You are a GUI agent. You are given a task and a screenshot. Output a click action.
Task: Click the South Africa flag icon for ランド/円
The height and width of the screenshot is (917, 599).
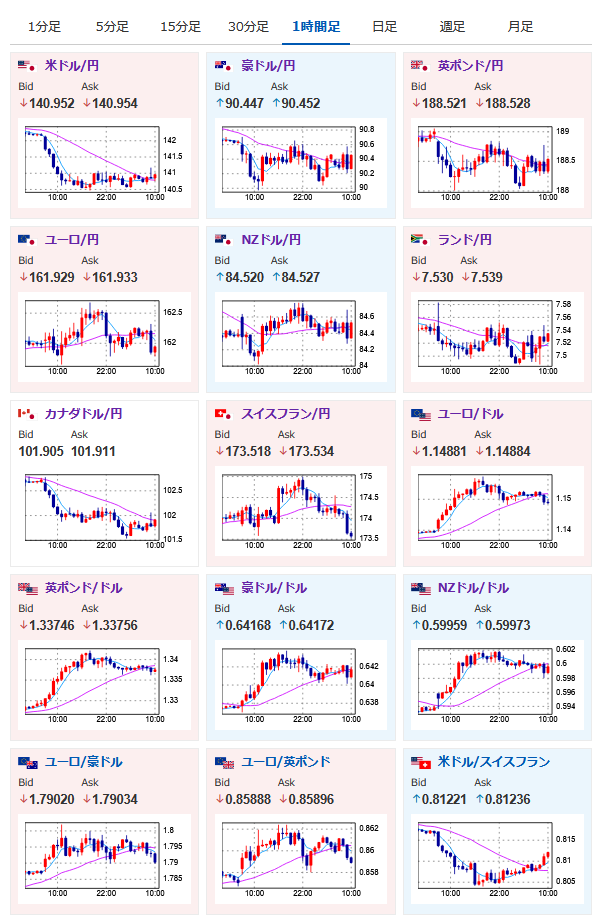coord(419,240)
